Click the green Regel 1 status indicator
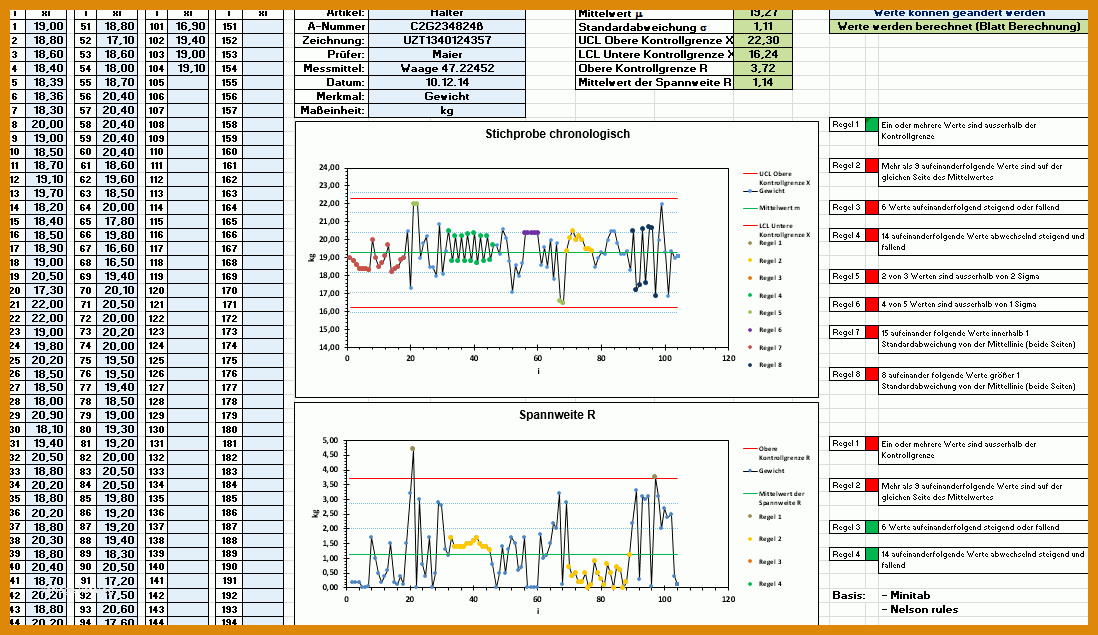 (x=872, y=125)
